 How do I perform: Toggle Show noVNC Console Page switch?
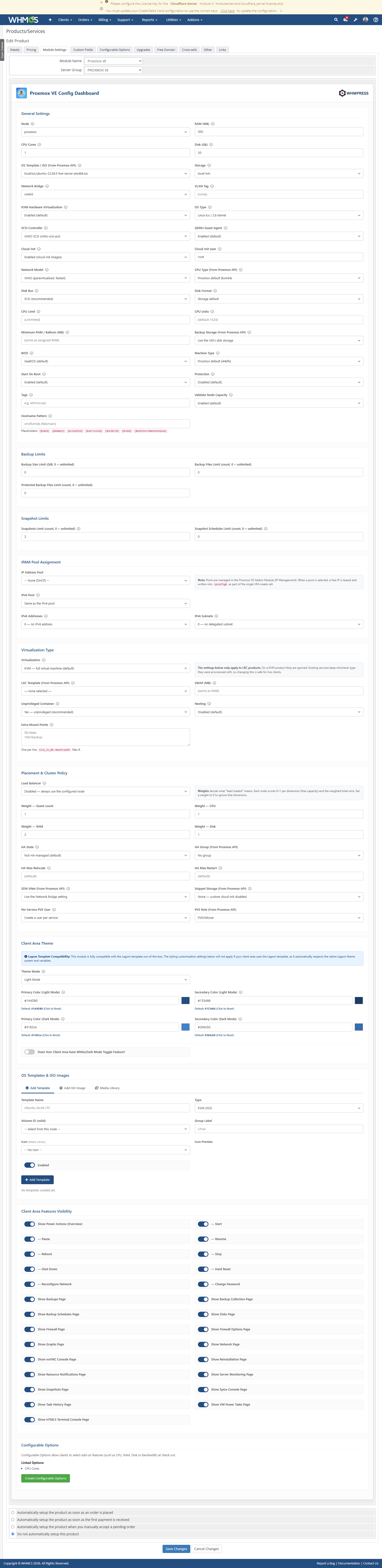point(29,1359)
